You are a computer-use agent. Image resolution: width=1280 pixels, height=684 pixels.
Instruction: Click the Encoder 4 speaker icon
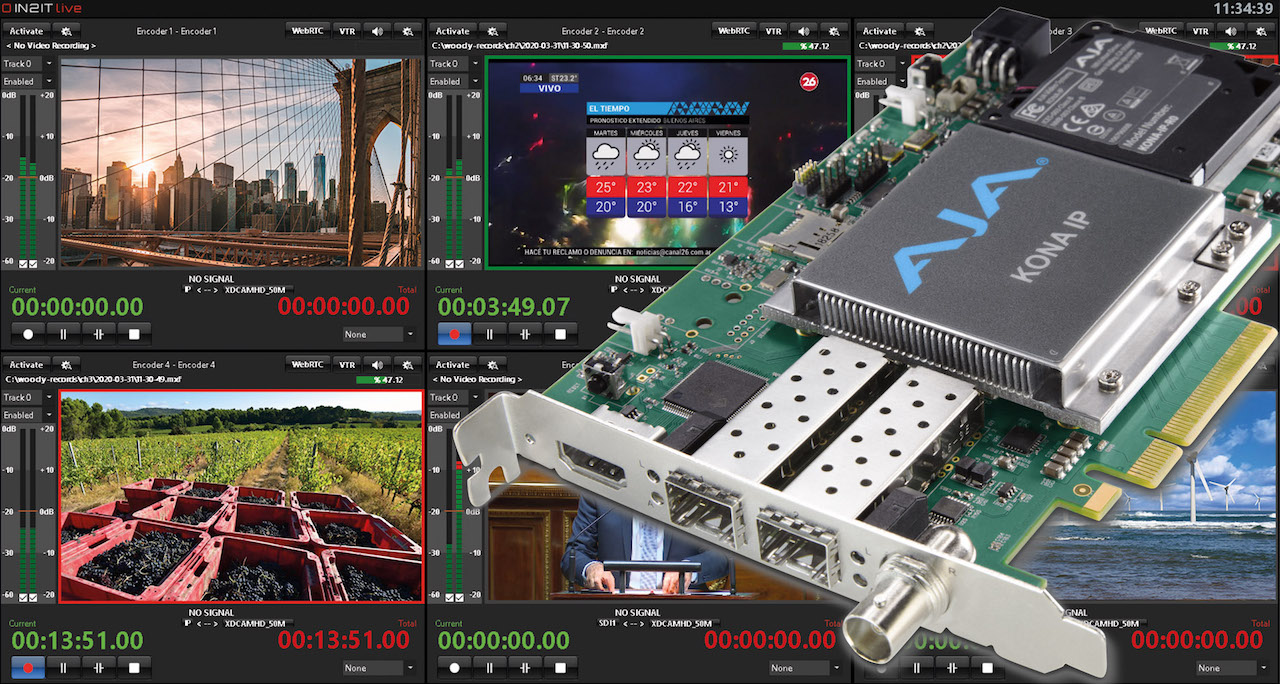(x=377, y=365)
